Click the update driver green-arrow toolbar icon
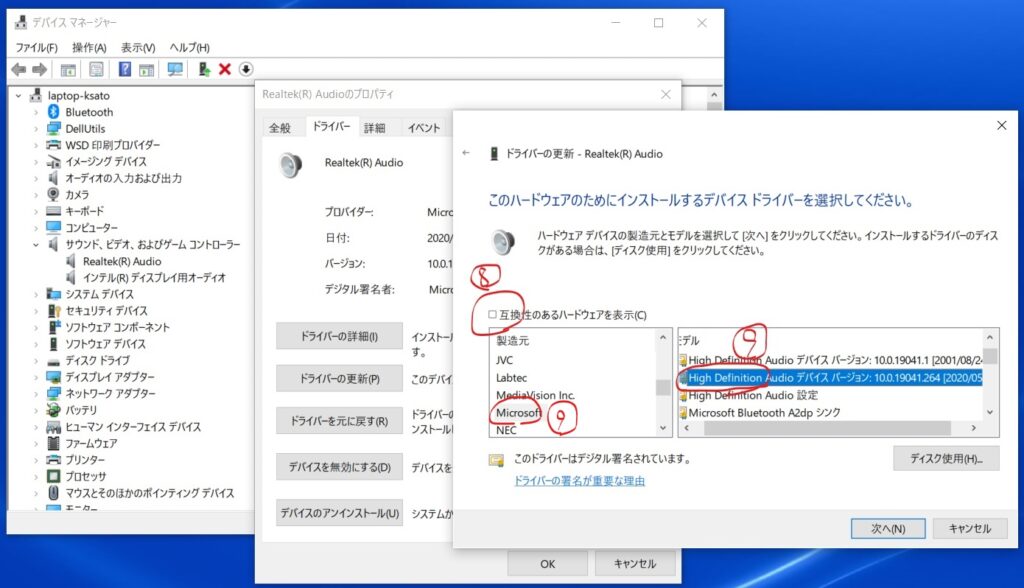The width and height of the screenshot is (1024, 588). tap(204, 69)
